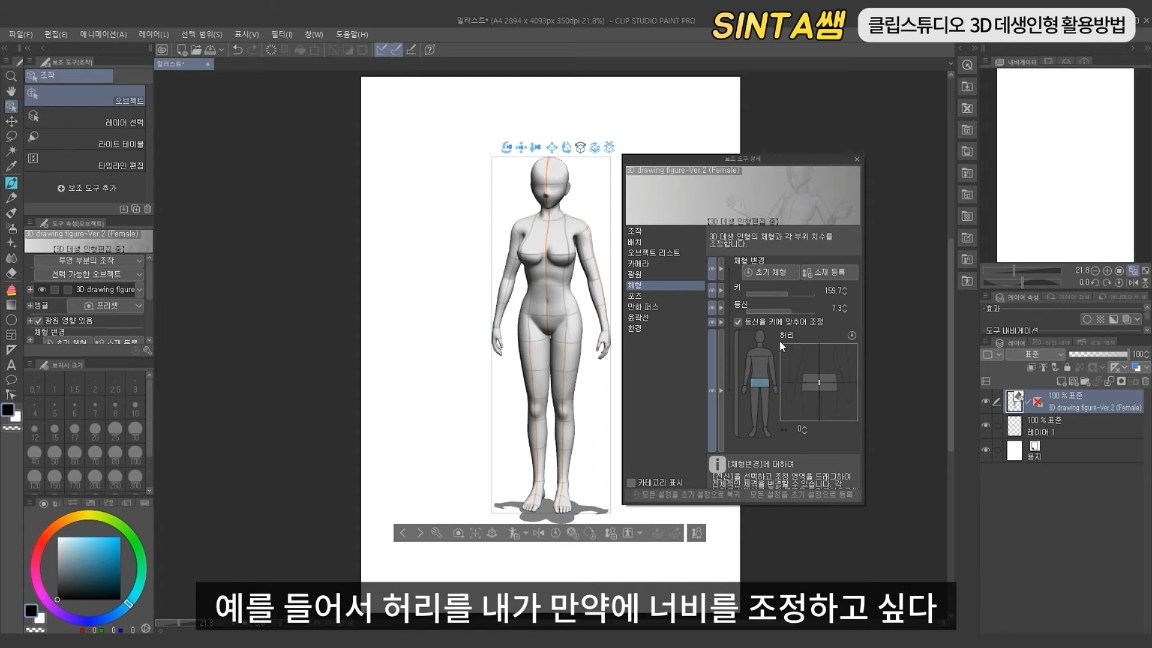The height and width of the screenshot is (648, 1152).
Task: Open the 레이어(L) menu
Action: [154, 34]
